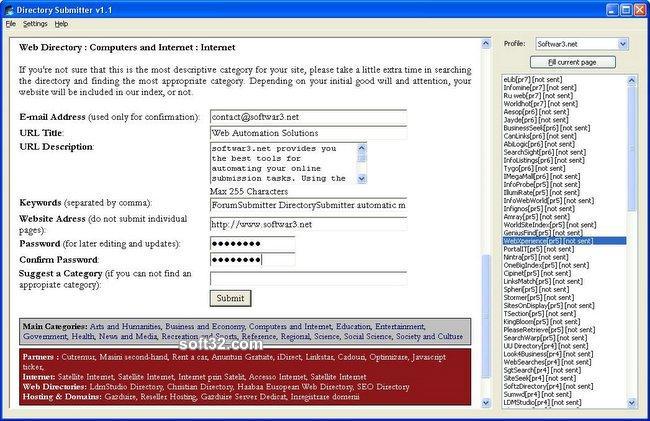Click URL Description scroll up arrow
This screenshot has height=421, width=650.
coord(361,148)
